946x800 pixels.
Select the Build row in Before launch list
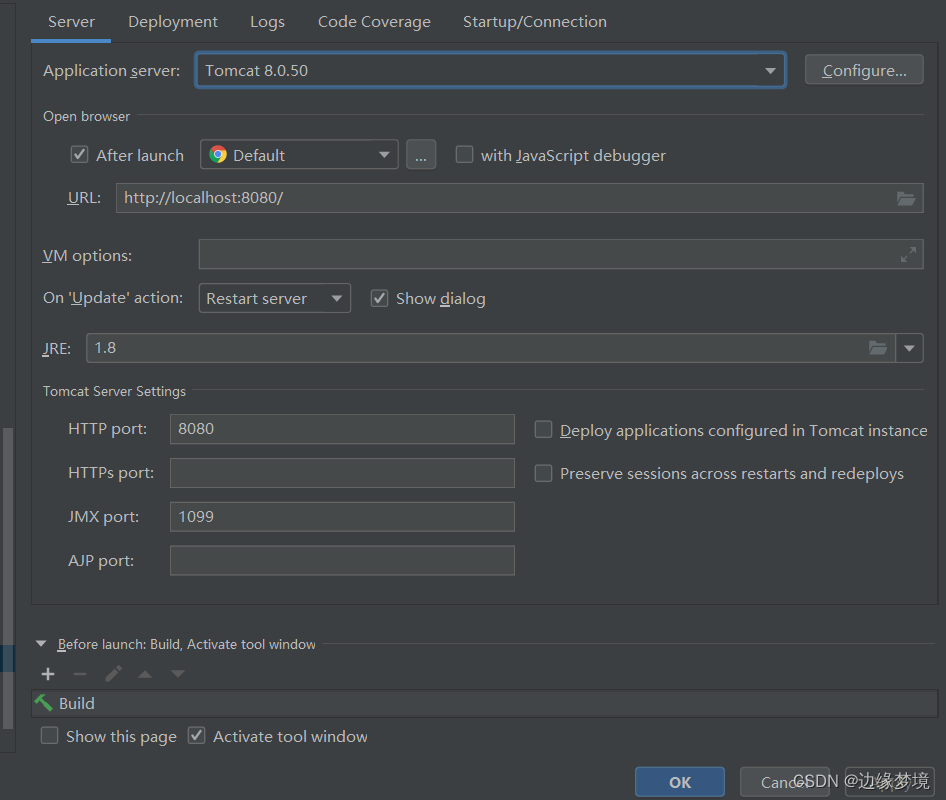(x=484, y=703)
